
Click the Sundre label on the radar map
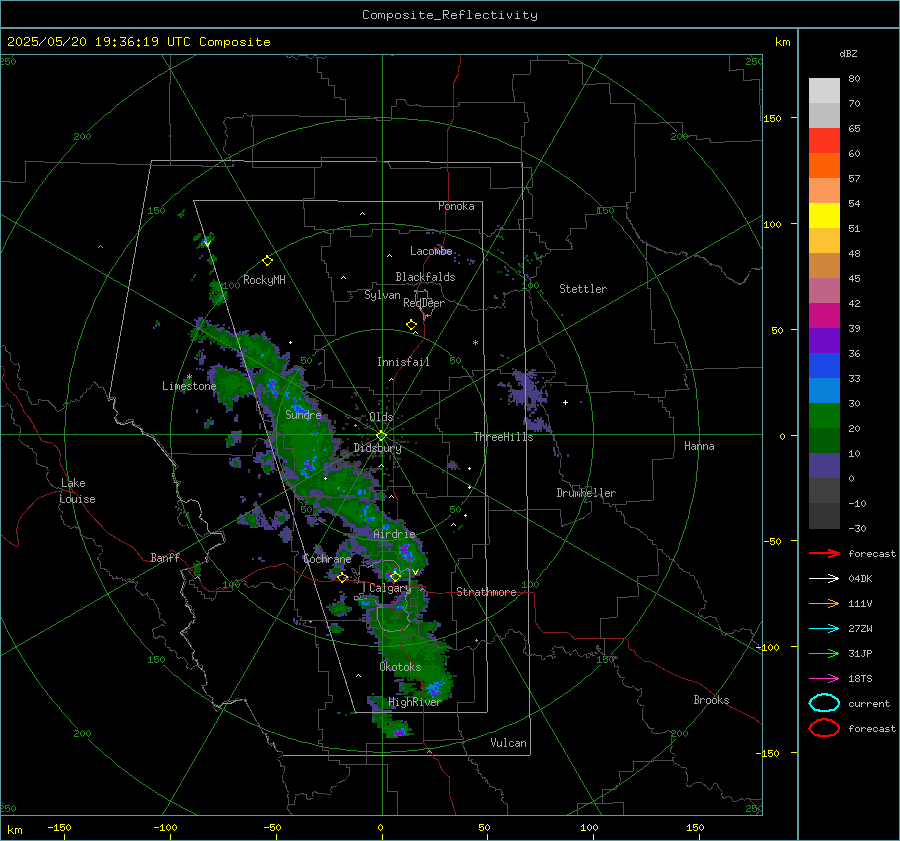[303, 414]
